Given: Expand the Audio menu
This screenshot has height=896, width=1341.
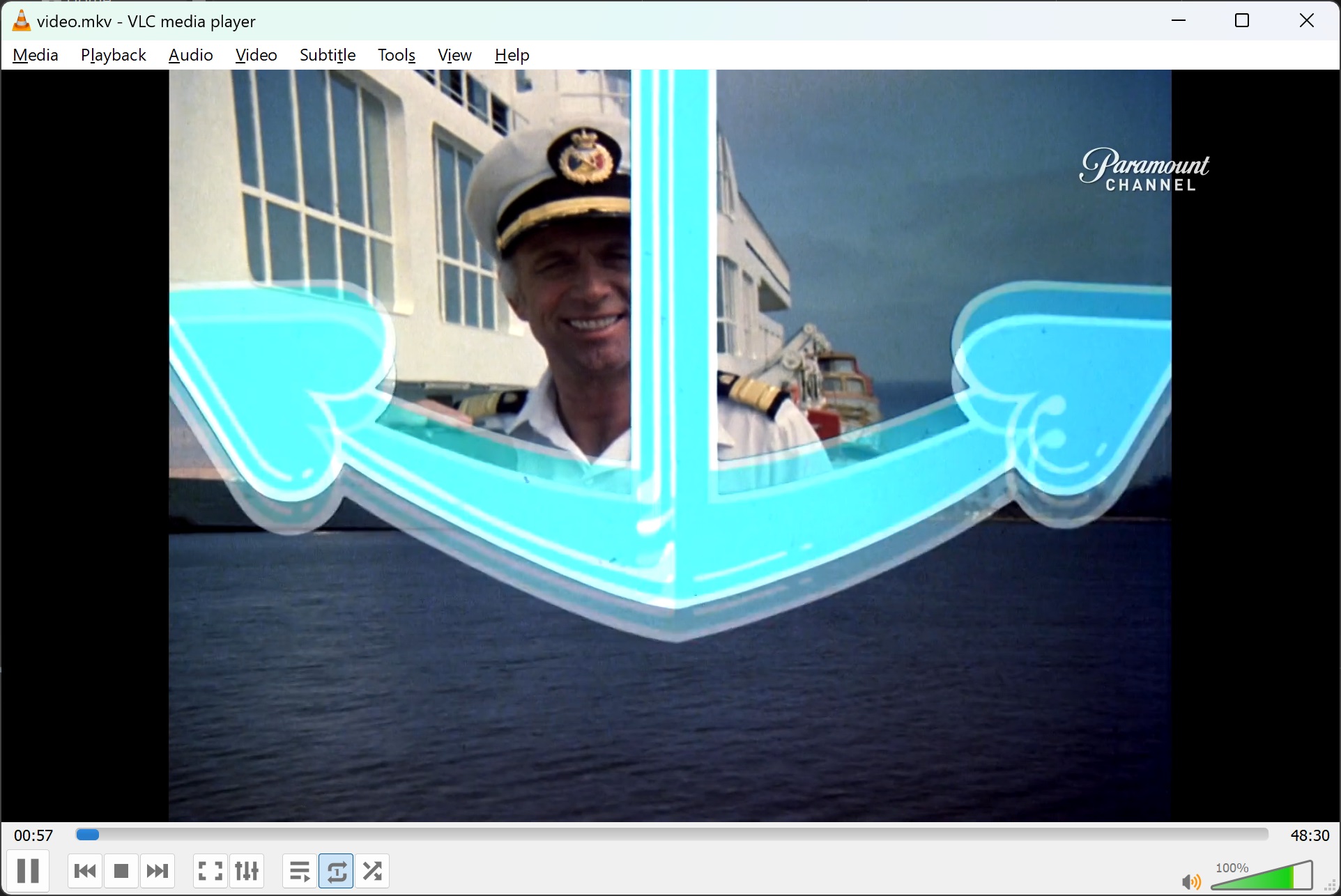Looking at the screenshot, I should [190, 55].
